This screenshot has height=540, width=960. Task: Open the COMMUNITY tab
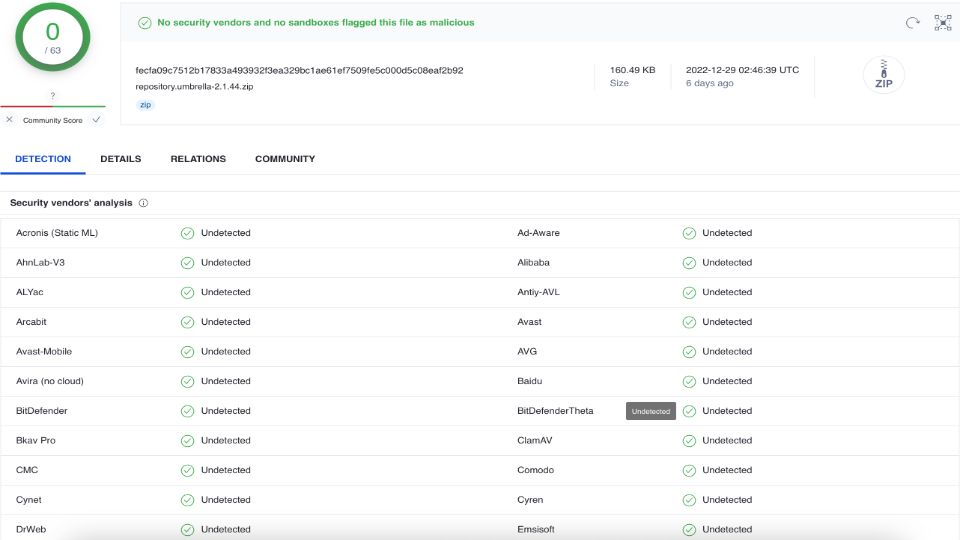click(285, 159)
